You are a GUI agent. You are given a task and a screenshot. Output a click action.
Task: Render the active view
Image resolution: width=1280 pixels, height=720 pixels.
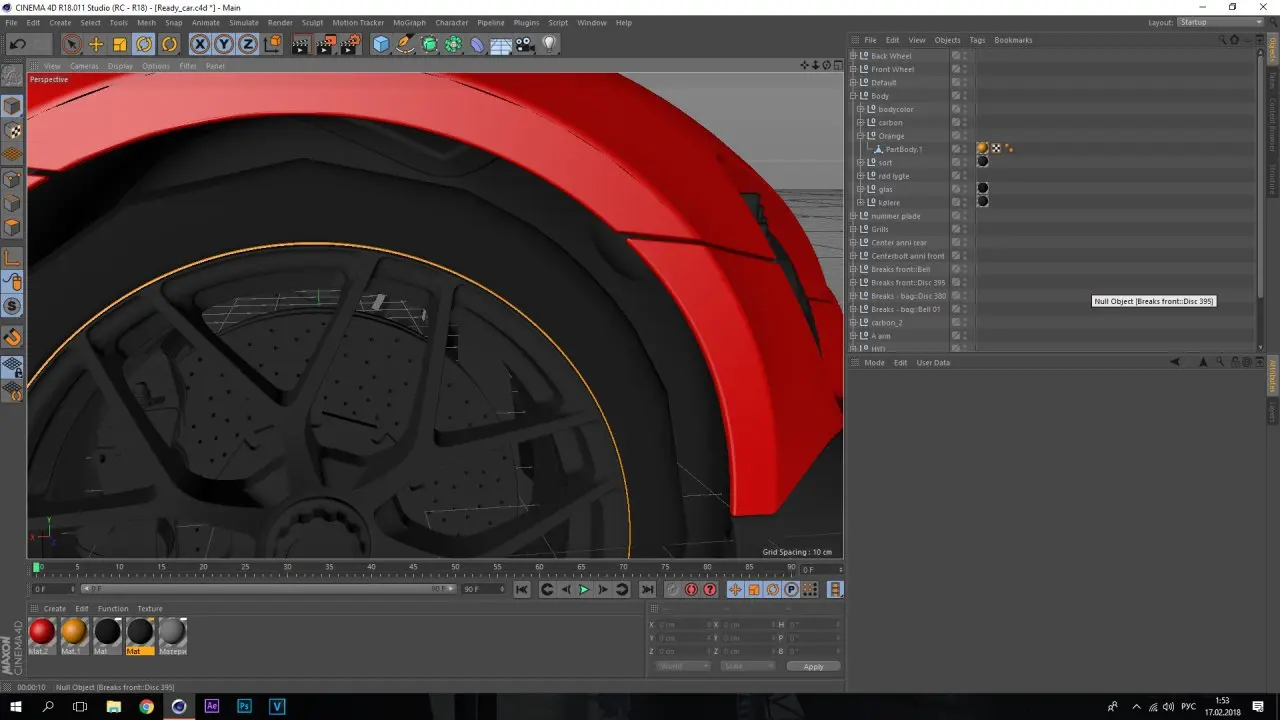(301, 44)
